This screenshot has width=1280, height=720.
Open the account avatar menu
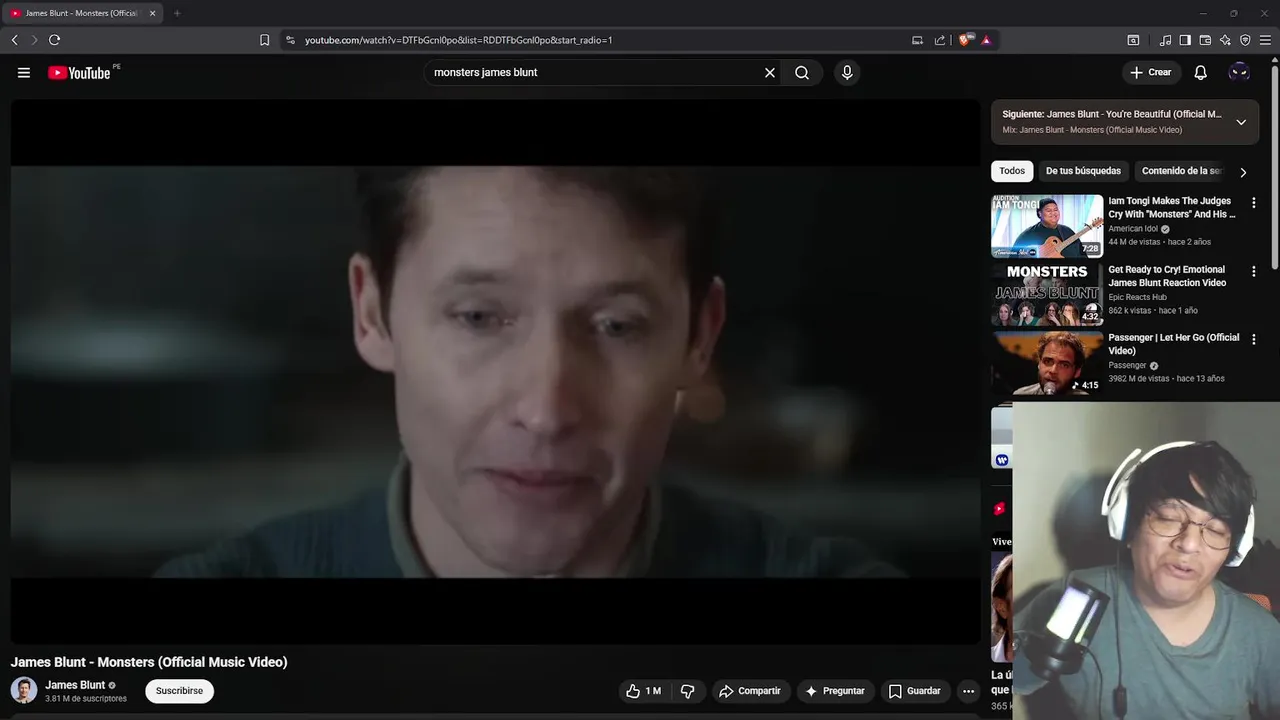click(x=1239, y=72)
